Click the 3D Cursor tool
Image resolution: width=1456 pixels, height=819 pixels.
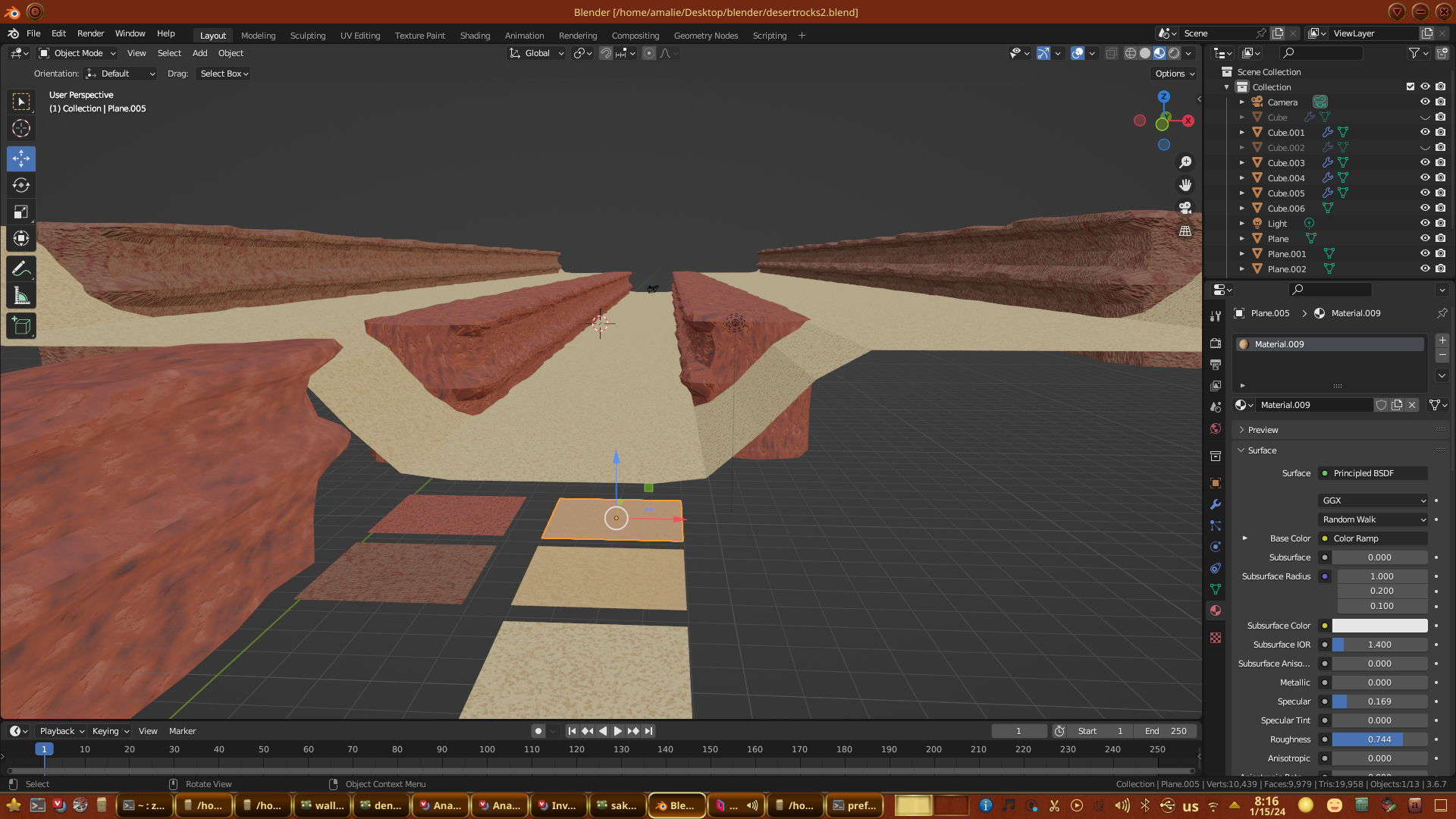click(x=21, y=128)
